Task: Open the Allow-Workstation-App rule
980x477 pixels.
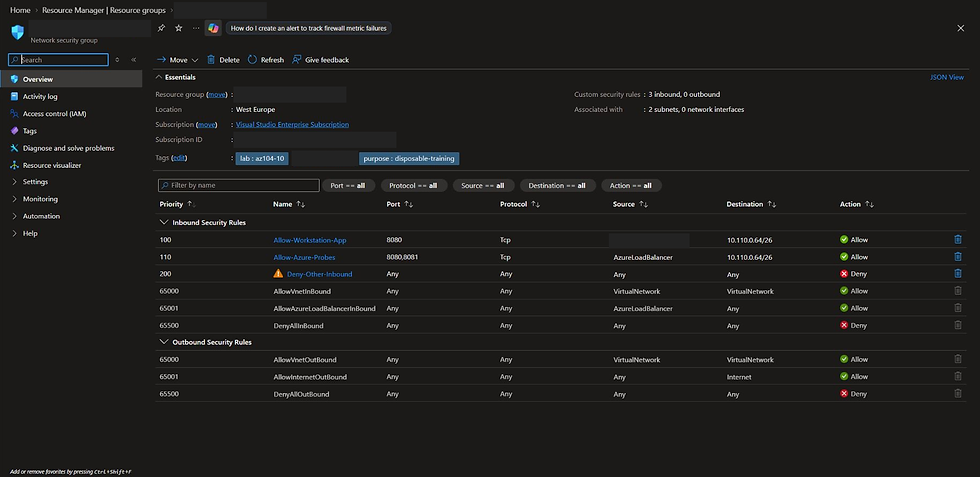Action: pos(309,240)
